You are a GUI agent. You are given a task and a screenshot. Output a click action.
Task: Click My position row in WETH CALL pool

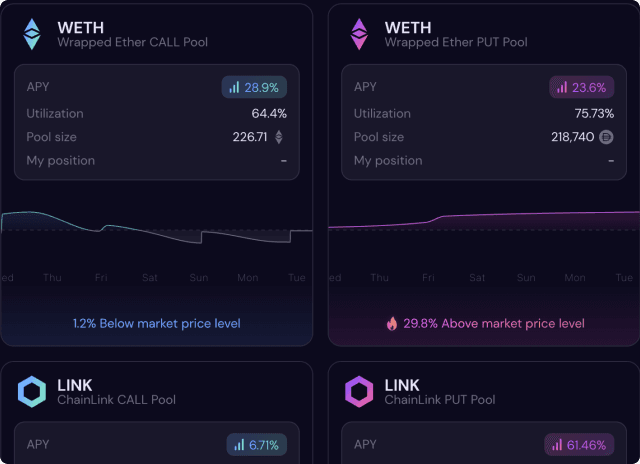tap(156, 160)
